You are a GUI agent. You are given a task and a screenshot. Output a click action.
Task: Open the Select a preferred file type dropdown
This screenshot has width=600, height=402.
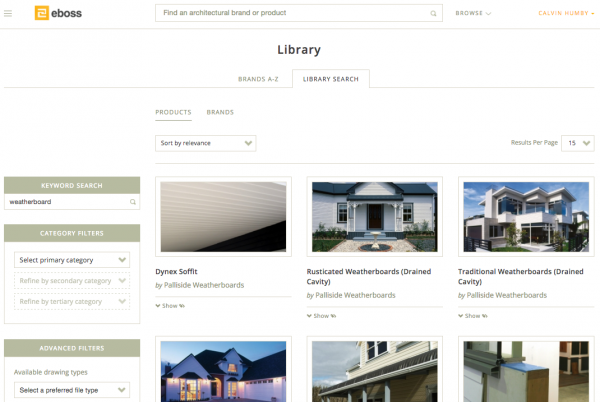coord(72,390)
